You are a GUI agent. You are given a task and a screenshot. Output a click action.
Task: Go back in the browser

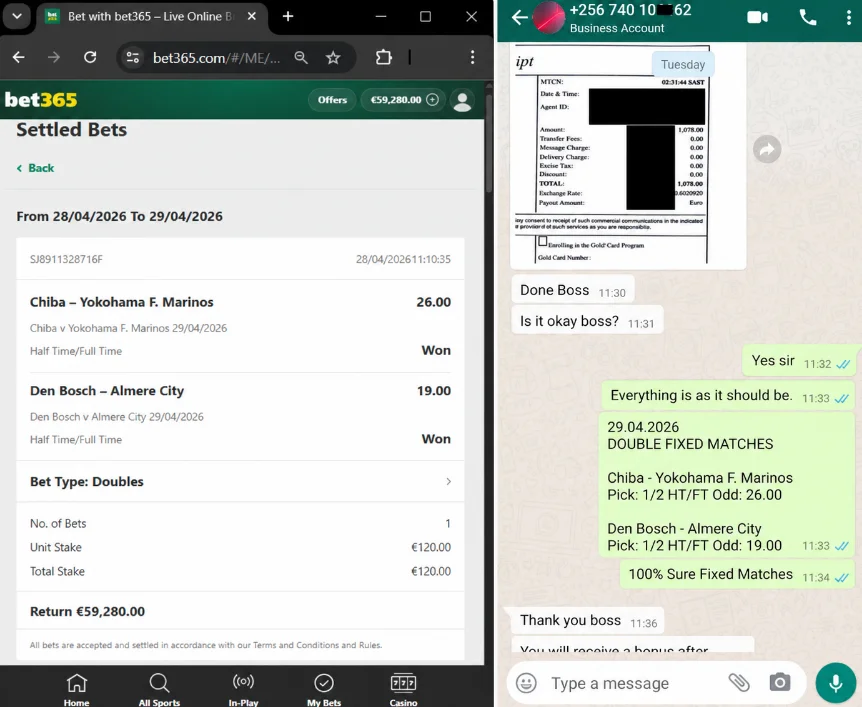(x=19, y=57)
